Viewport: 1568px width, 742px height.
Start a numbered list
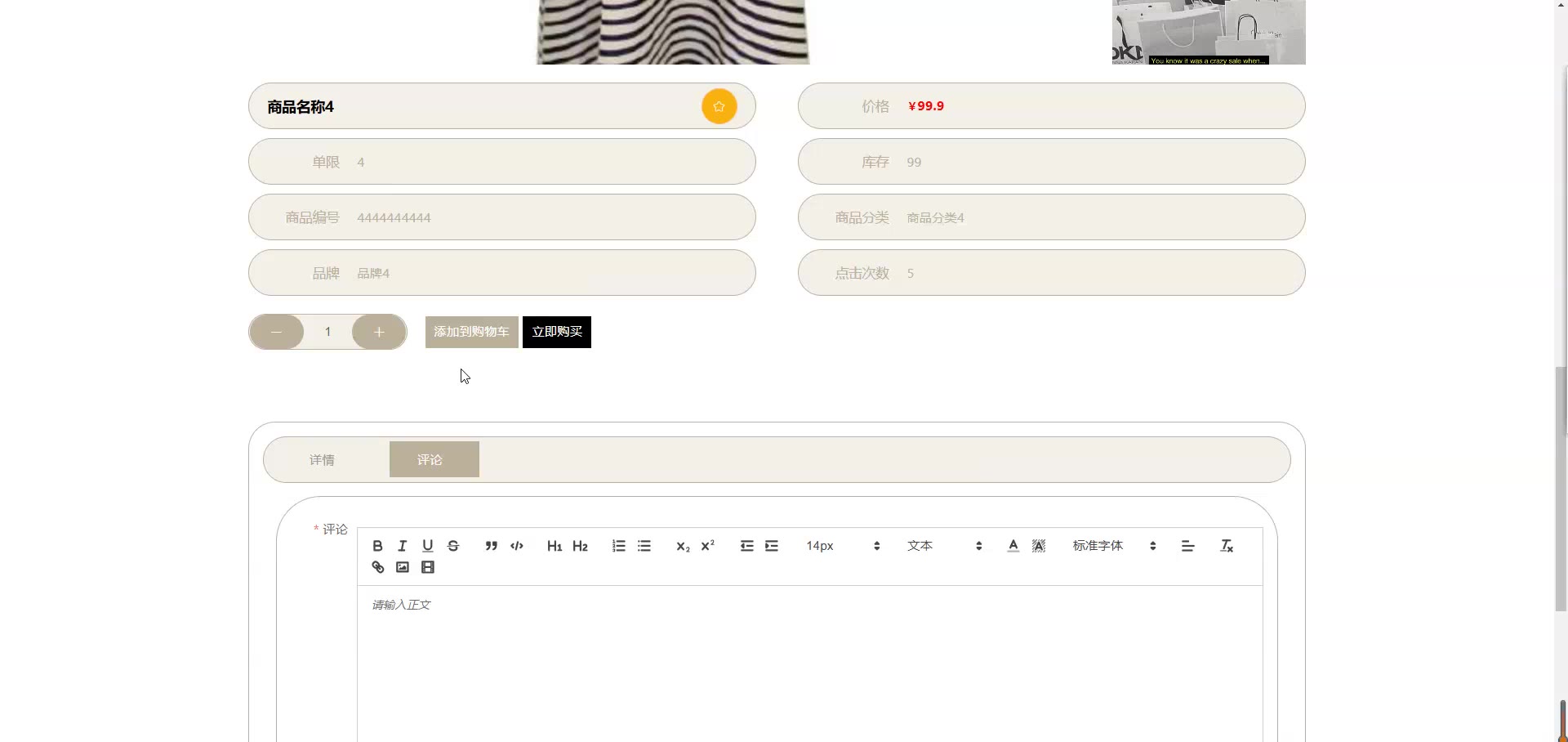click(x=618, y=546)
